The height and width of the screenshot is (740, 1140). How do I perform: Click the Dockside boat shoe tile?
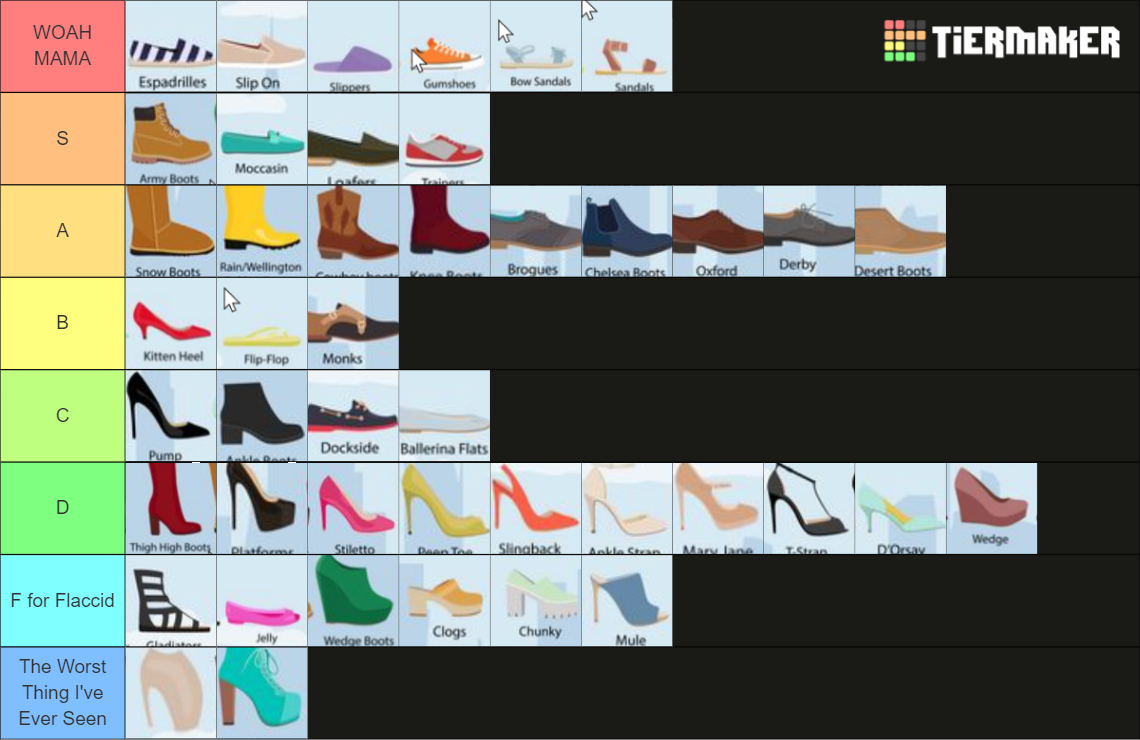(x=352, y=416)
